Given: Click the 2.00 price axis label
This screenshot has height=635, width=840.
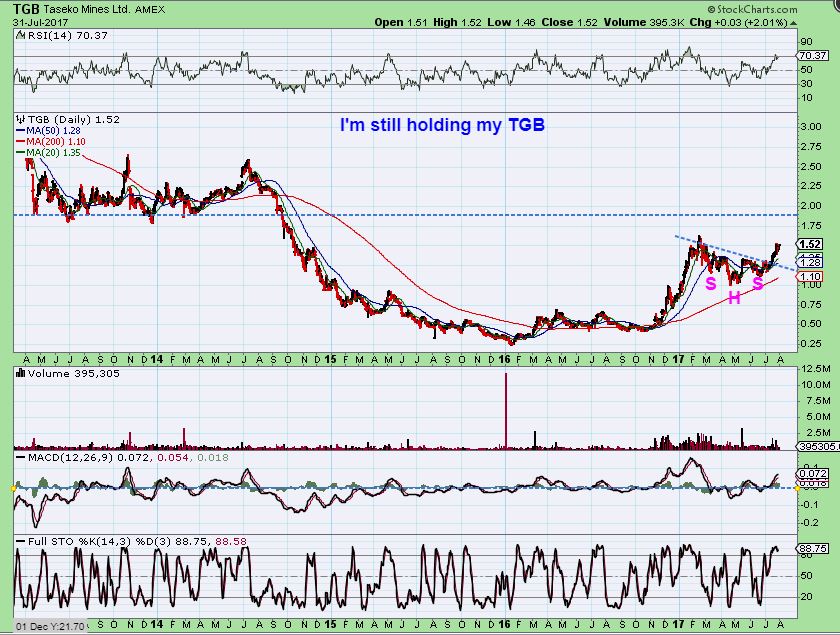Looking at the screenshot, I should (812, 206).
